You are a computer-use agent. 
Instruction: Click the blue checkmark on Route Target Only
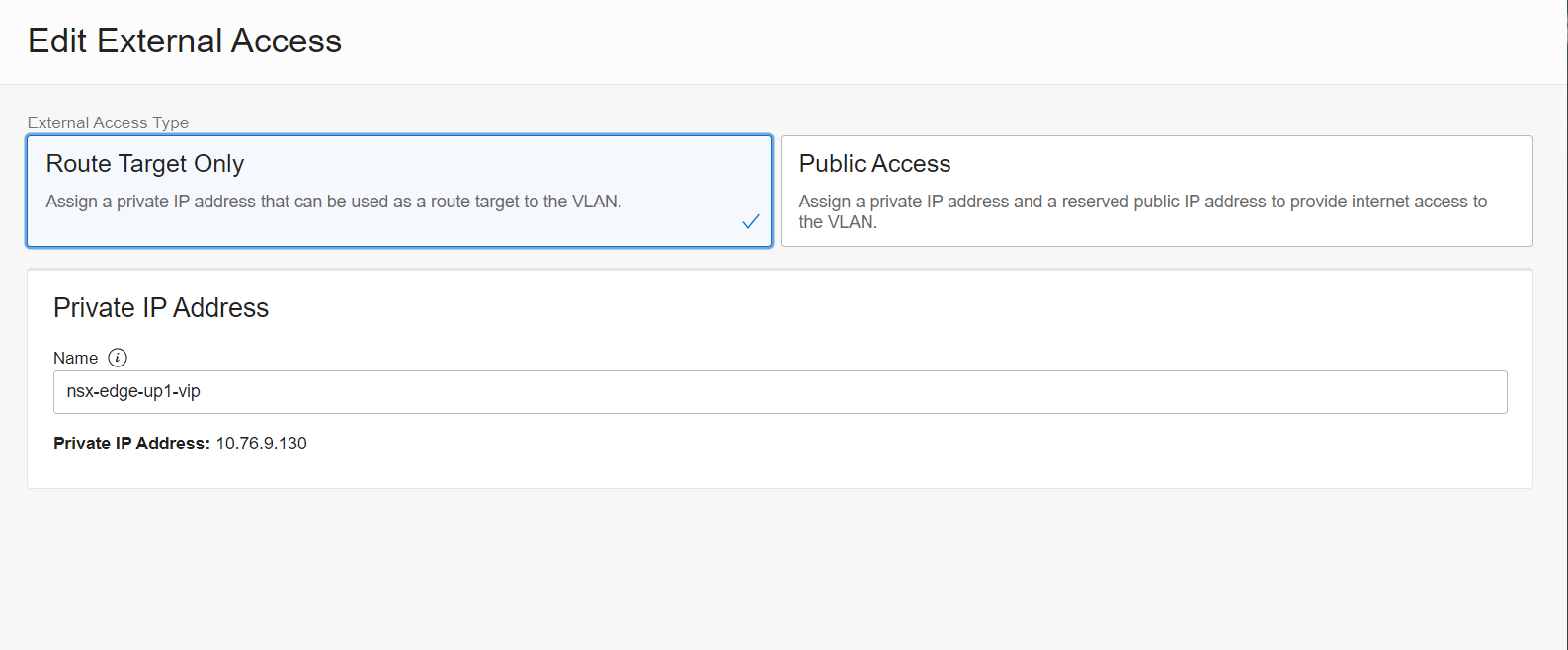tap(751, 221)
